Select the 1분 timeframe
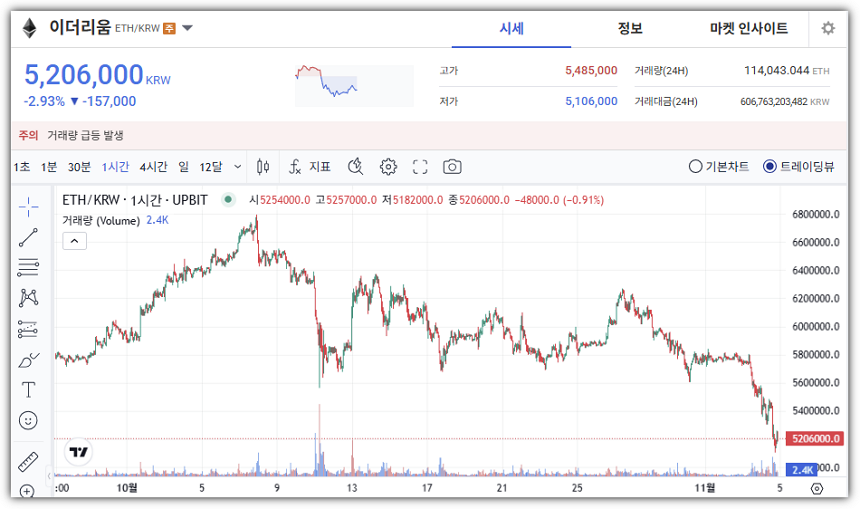 pos(49,167)
